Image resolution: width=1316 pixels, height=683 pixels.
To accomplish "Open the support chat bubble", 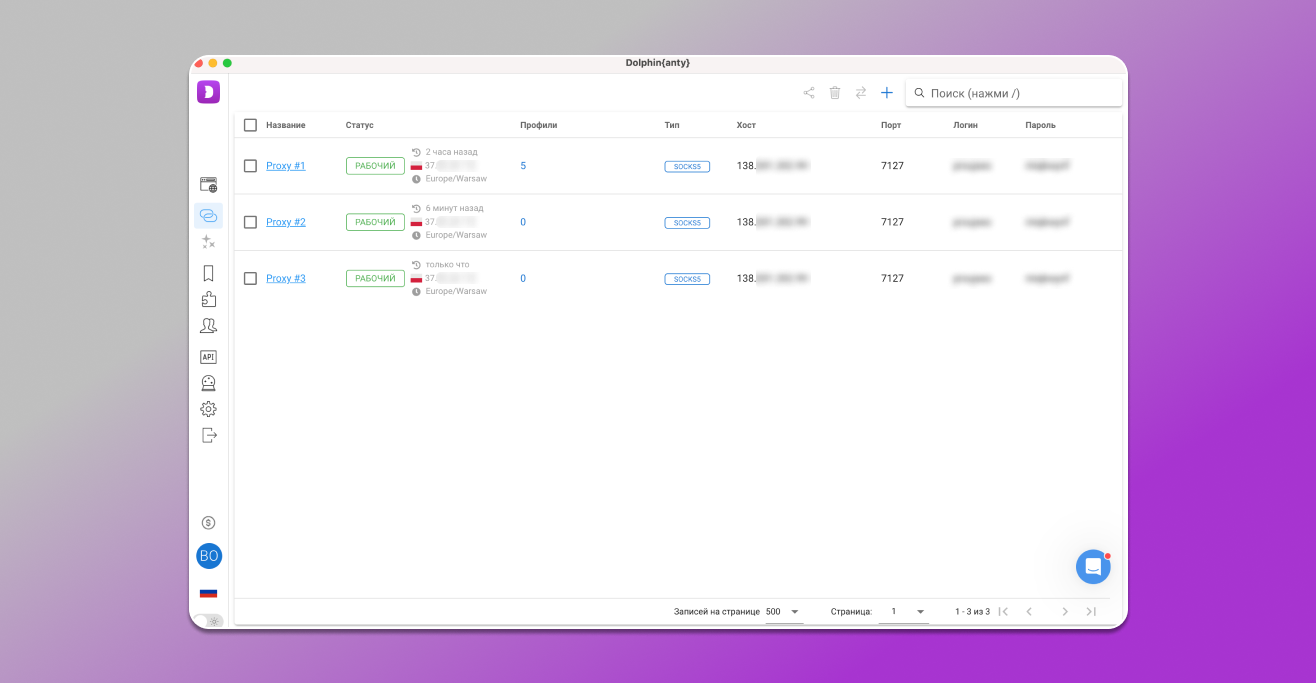I will pyautogui.click(x=1093, y=567).
